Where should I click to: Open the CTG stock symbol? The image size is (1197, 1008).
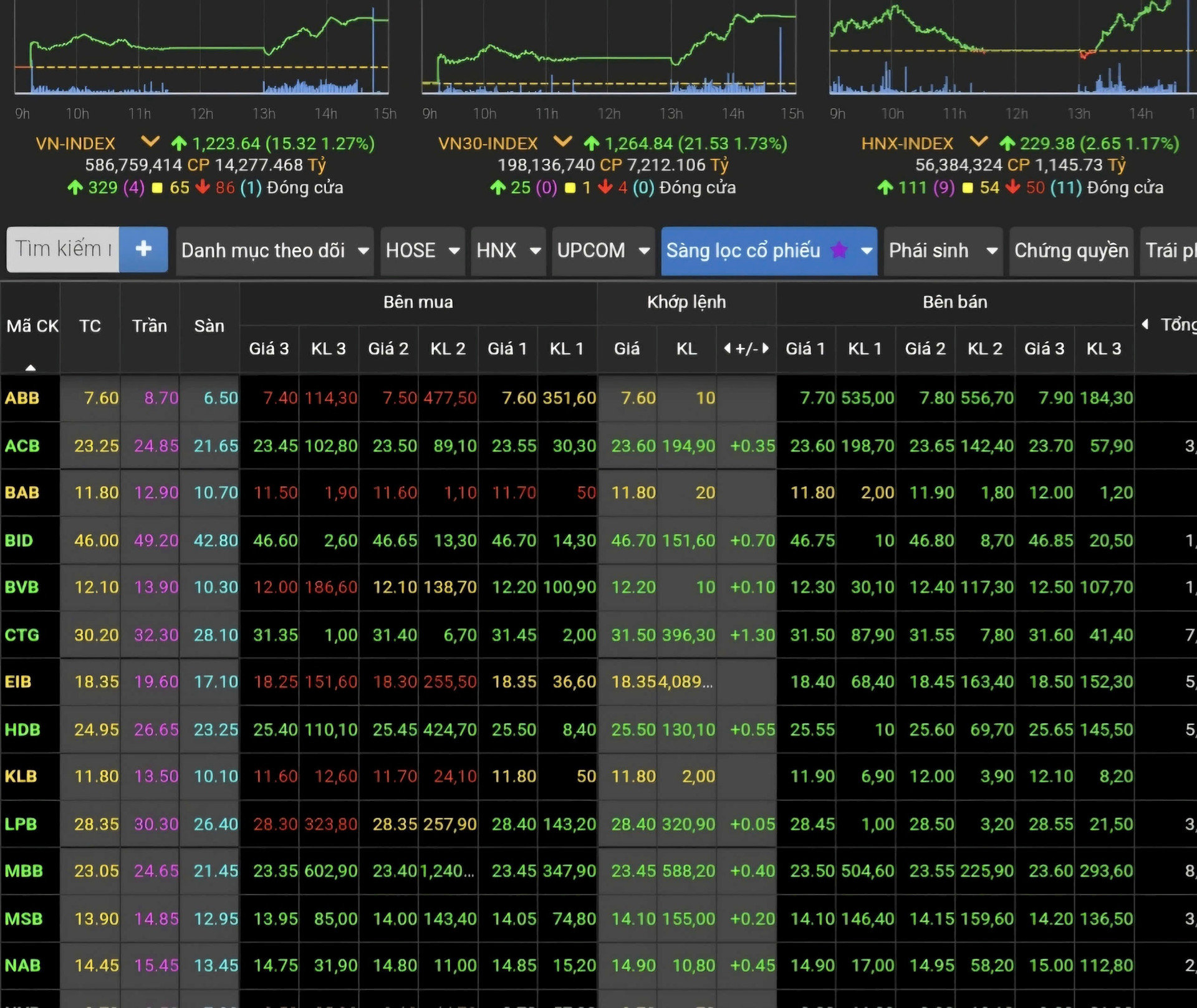point(22,635)
